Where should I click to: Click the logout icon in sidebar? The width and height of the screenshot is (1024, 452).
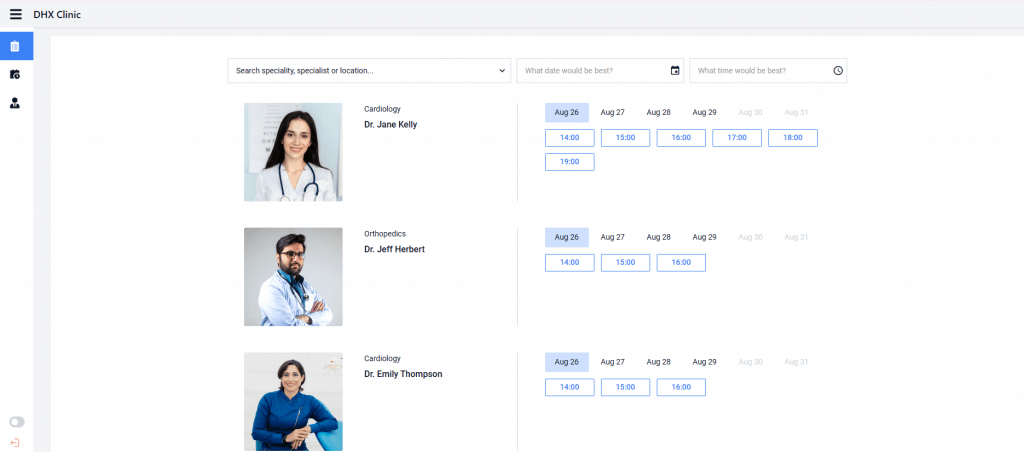coord(15,443)
